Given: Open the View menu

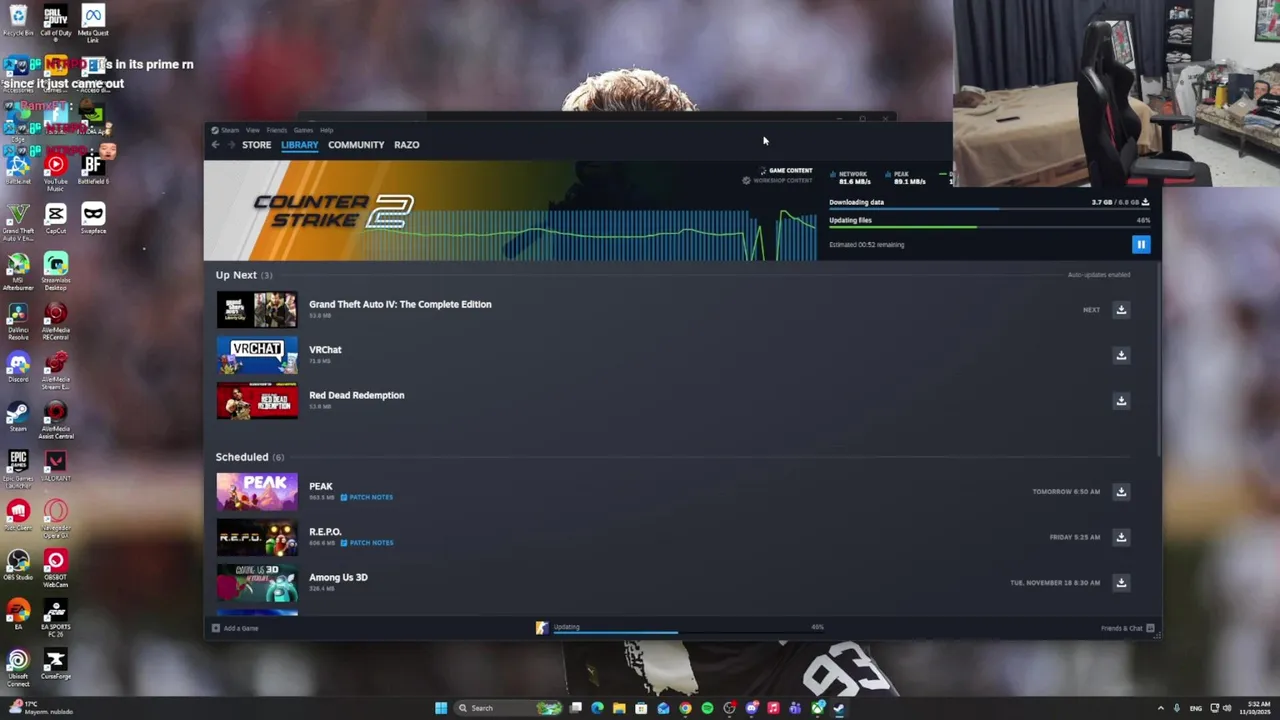Looking at the screenshot, I should coord(253,130).
